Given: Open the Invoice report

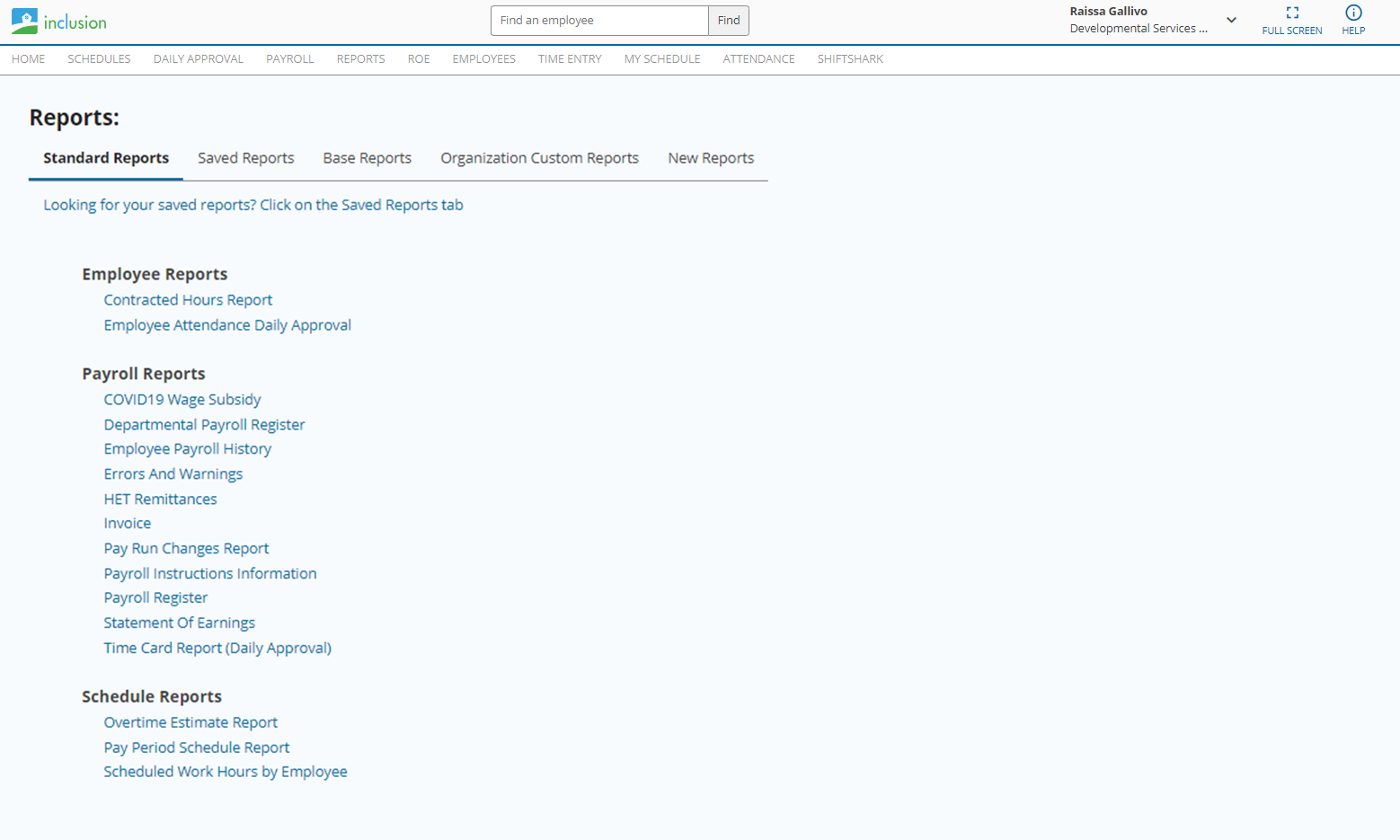Looking at the screenshot, I should [128, 524].
